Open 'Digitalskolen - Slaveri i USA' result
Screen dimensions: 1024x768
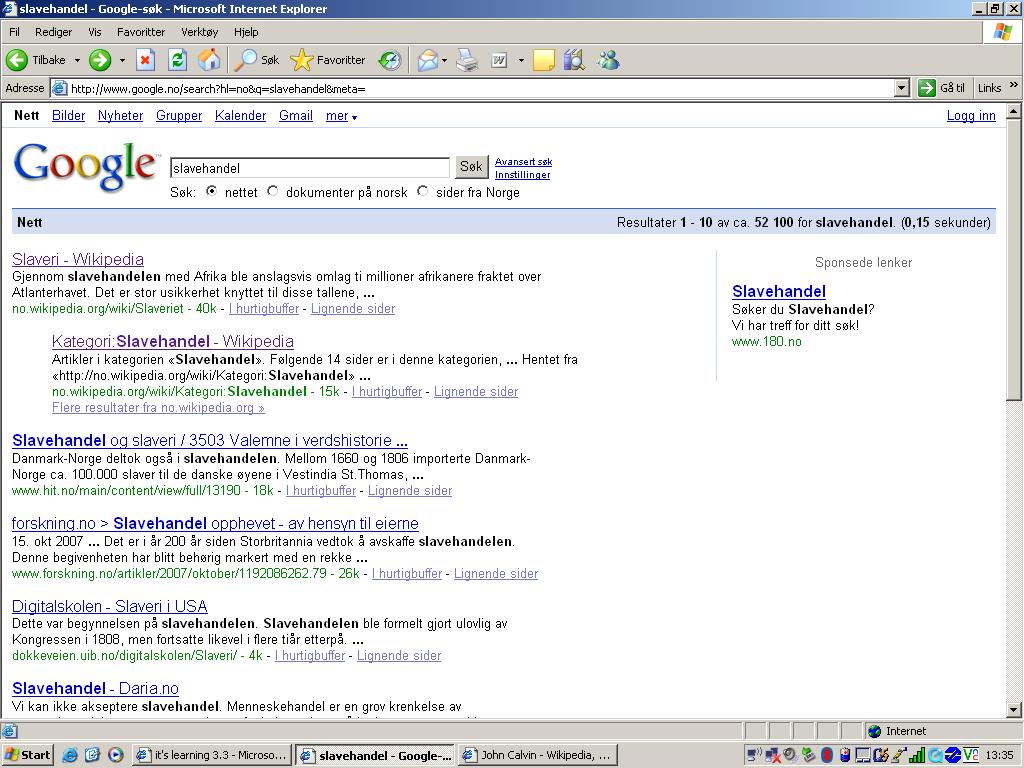[x=110, y=606]
